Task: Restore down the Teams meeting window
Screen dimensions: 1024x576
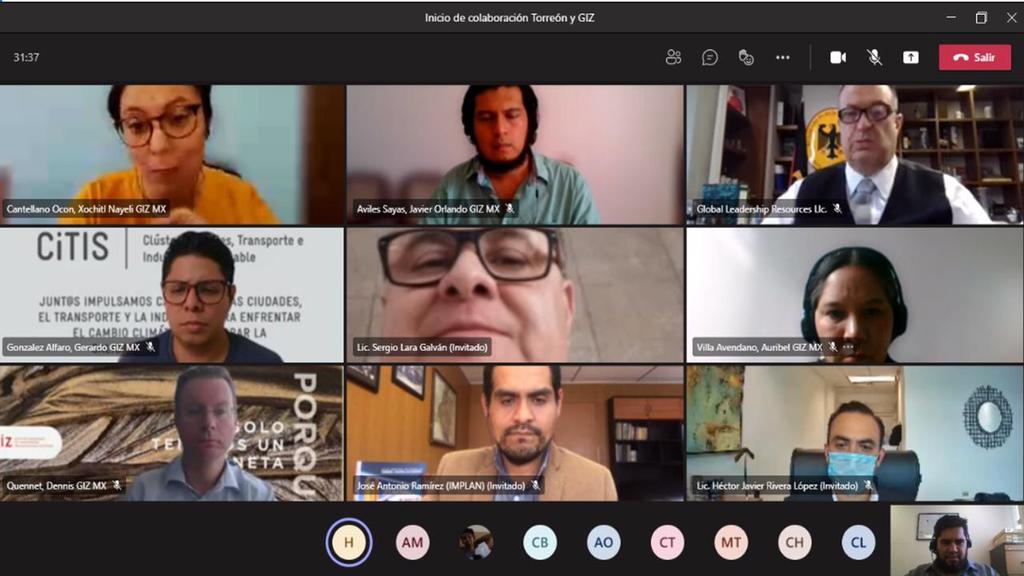Action: [981, 17]
